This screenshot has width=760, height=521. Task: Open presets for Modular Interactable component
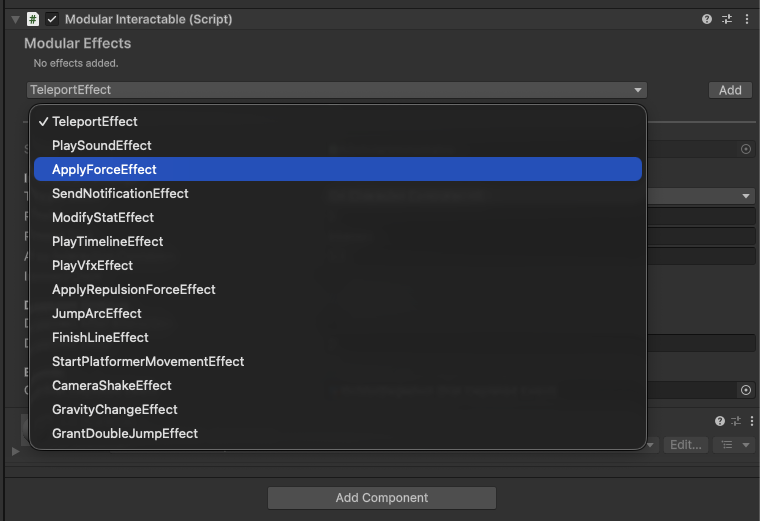pos(727,19)
